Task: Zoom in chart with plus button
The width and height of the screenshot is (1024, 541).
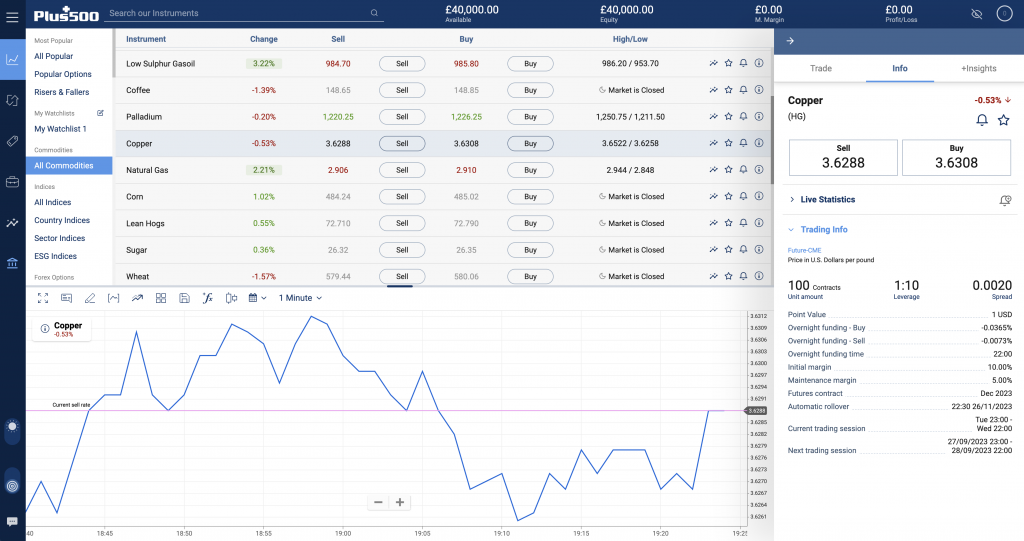Action: [400, 502]
